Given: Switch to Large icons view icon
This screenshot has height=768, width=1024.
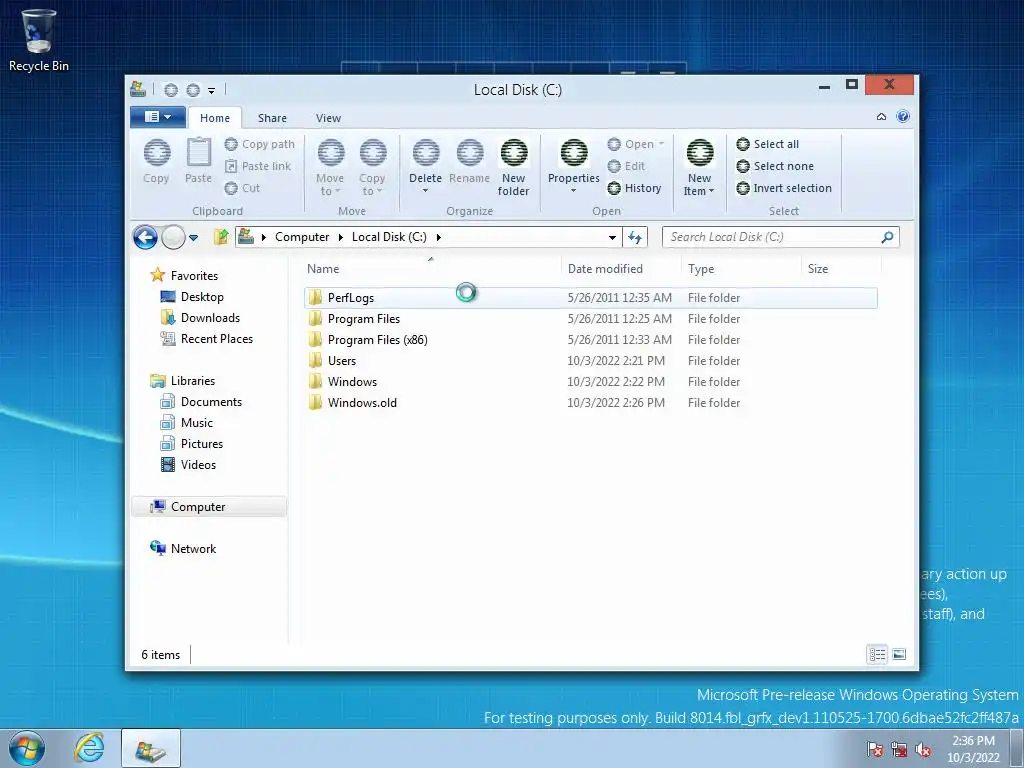Looking at the screenshot, I should [899, 654].
